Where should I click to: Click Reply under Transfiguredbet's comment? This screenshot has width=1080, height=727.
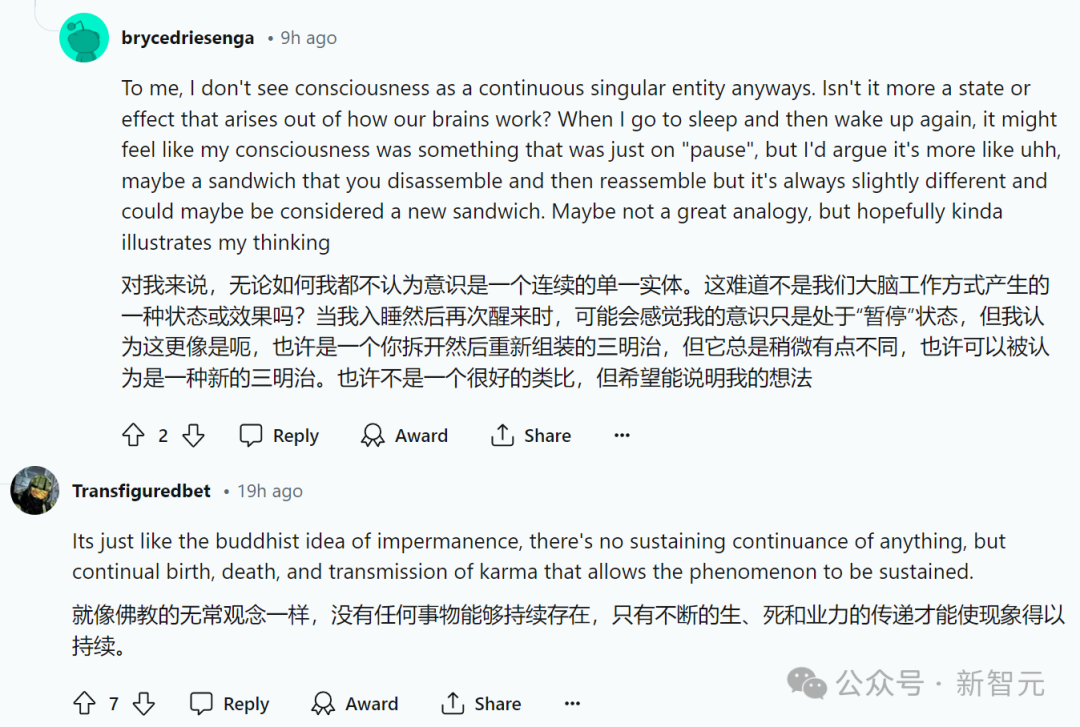click(230, 704)
